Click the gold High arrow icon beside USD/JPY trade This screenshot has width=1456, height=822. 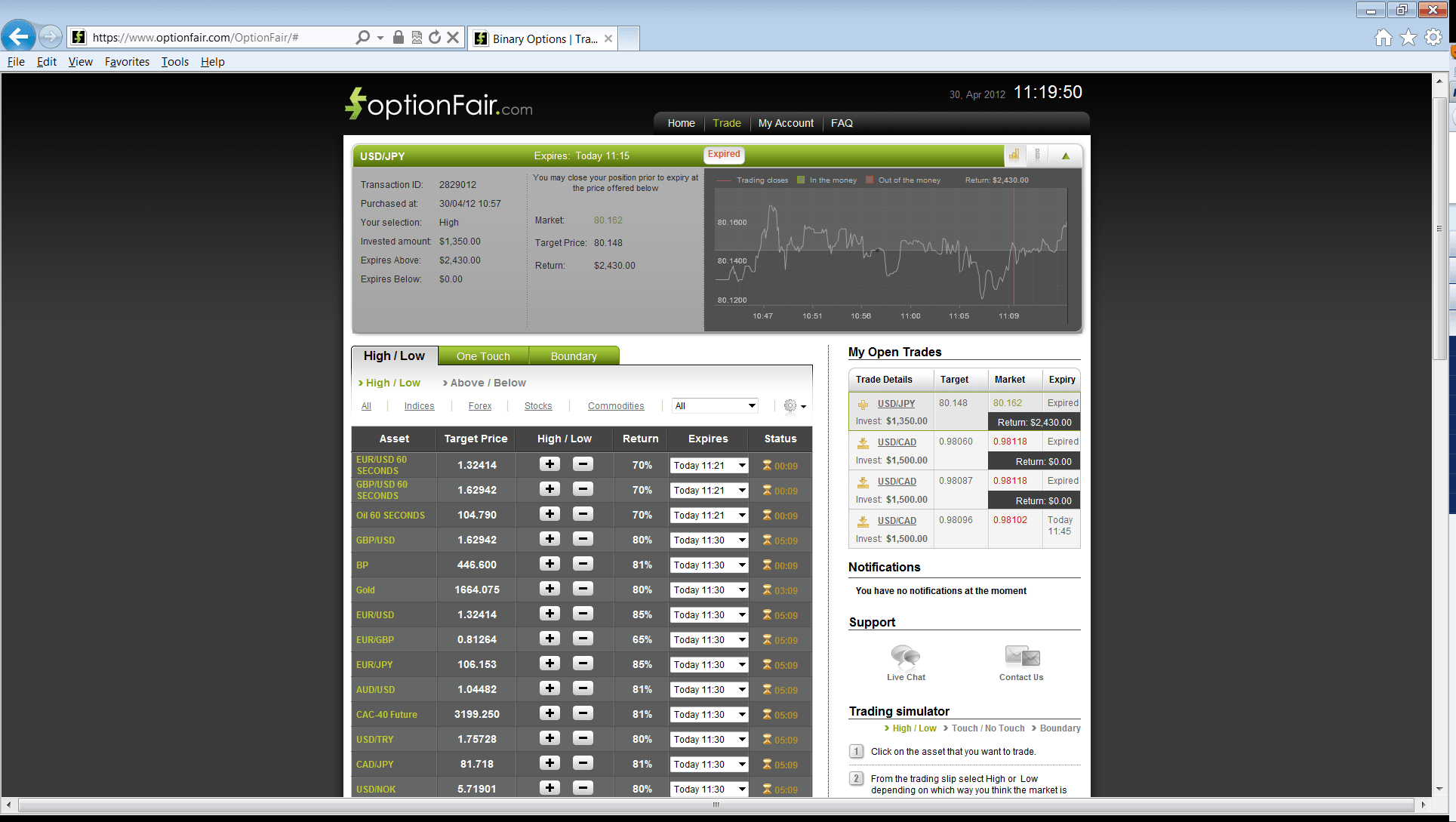tap(863, 403)
